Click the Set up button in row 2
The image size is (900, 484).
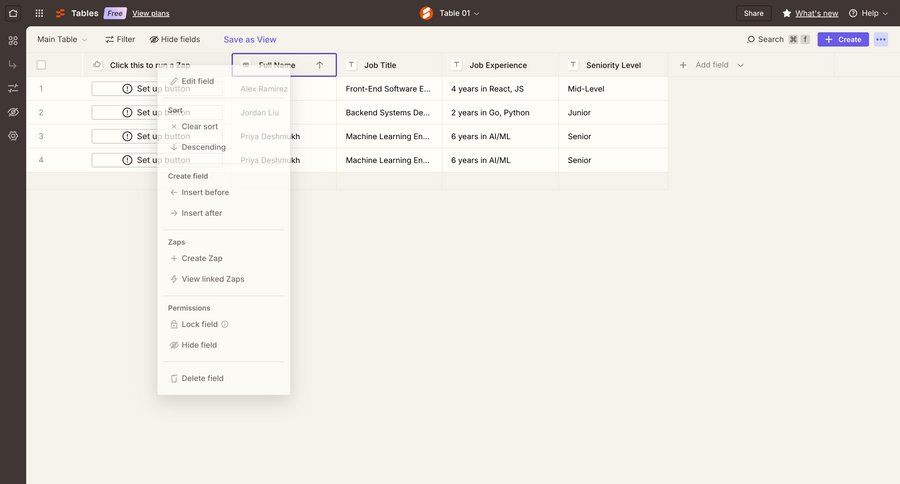[x=157, y=113]
